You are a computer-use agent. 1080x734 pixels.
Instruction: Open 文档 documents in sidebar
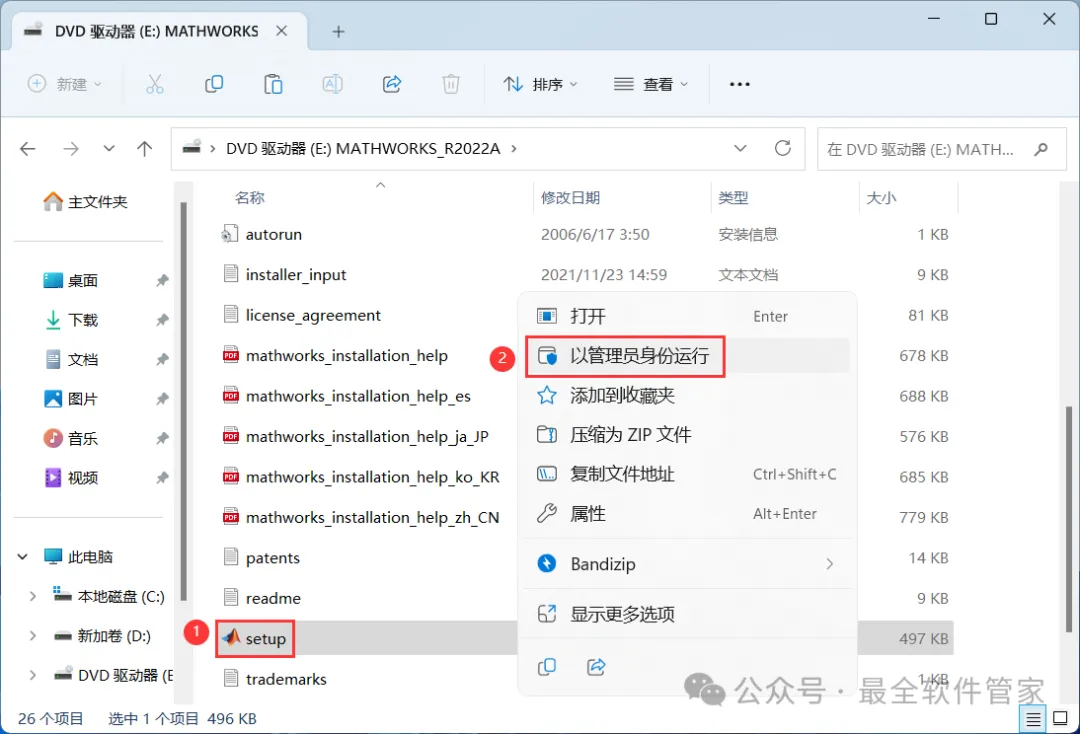coord(71,359)
